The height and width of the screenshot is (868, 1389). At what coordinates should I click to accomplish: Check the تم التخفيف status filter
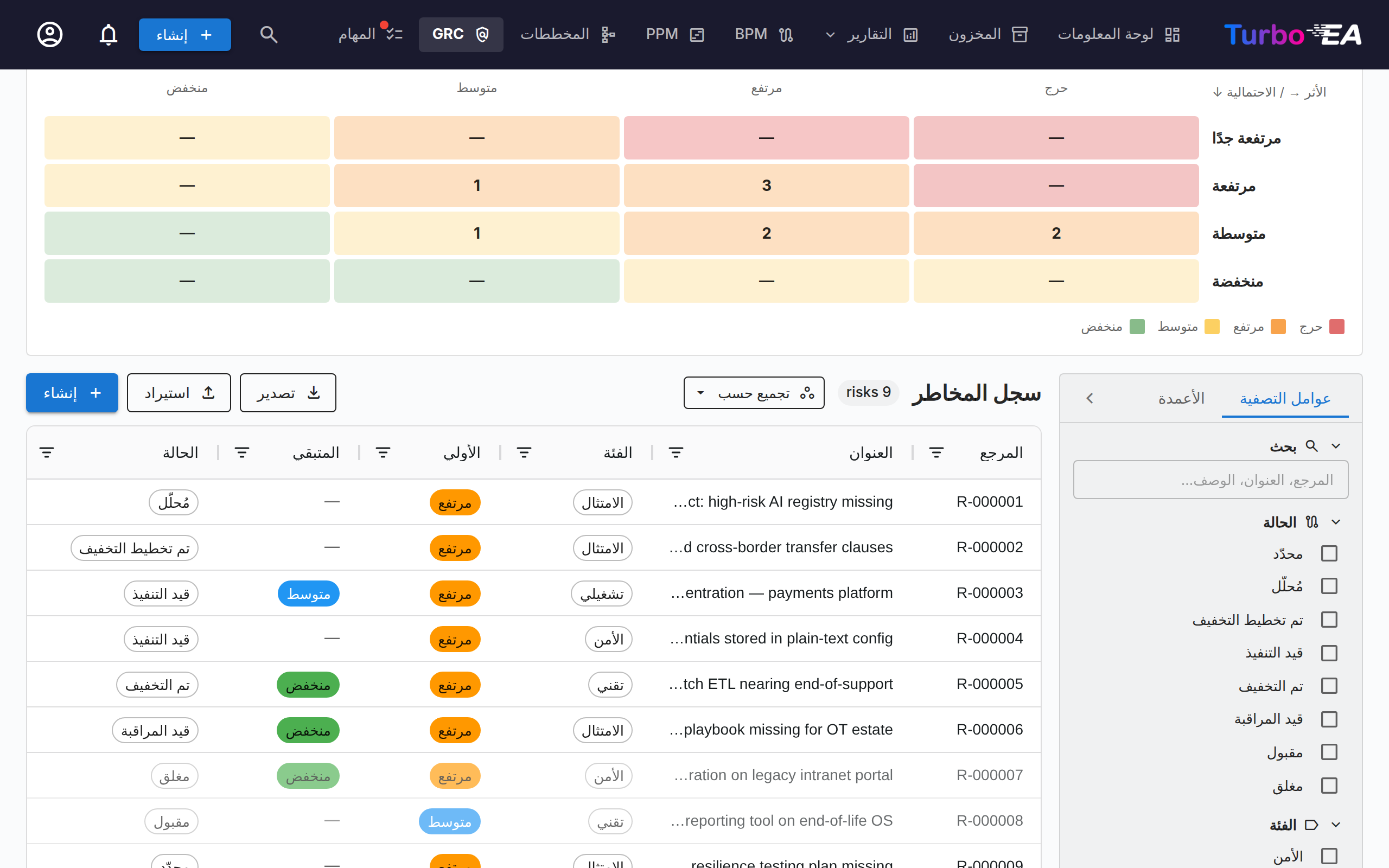(x=1329, y=686)
